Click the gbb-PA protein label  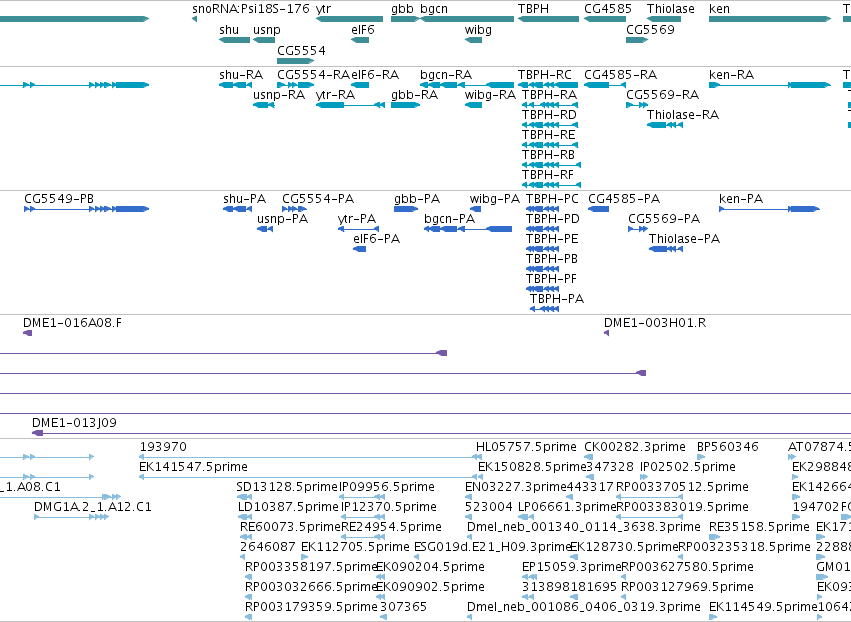tap(417, 199)
